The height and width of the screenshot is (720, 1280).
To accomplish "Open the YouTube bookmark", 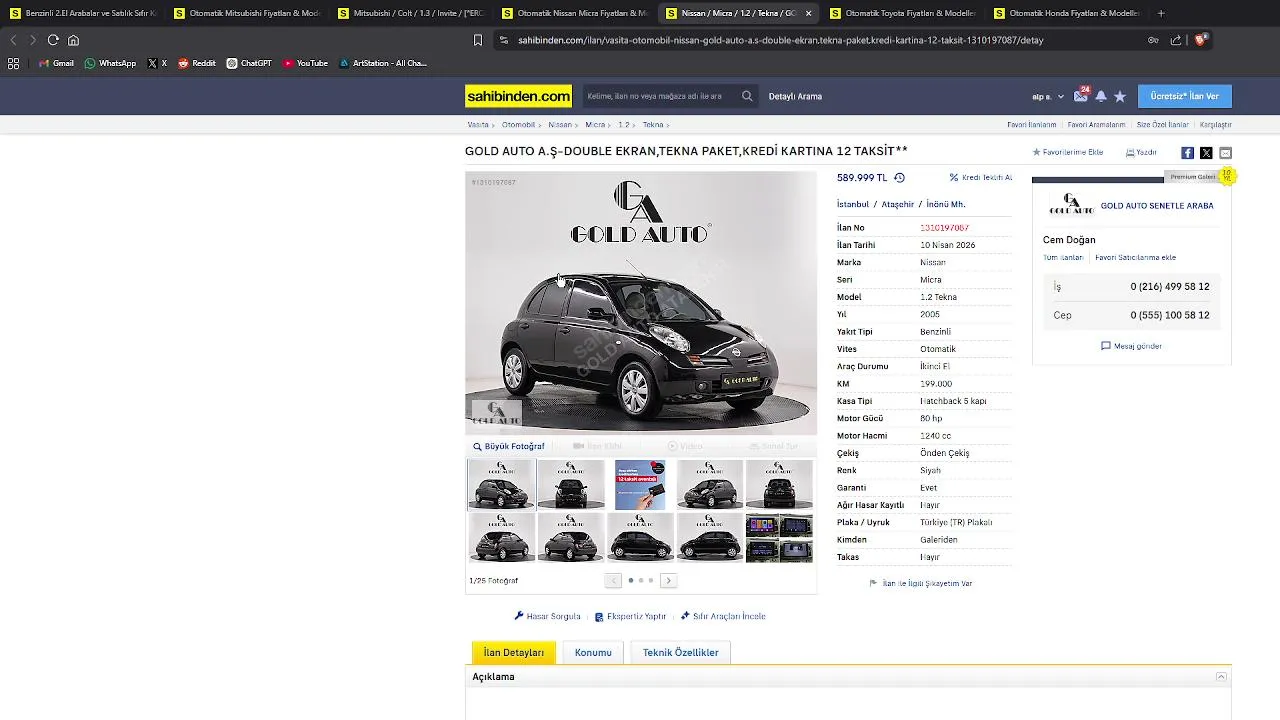I will pyautogui.click(x=305, y=63).
